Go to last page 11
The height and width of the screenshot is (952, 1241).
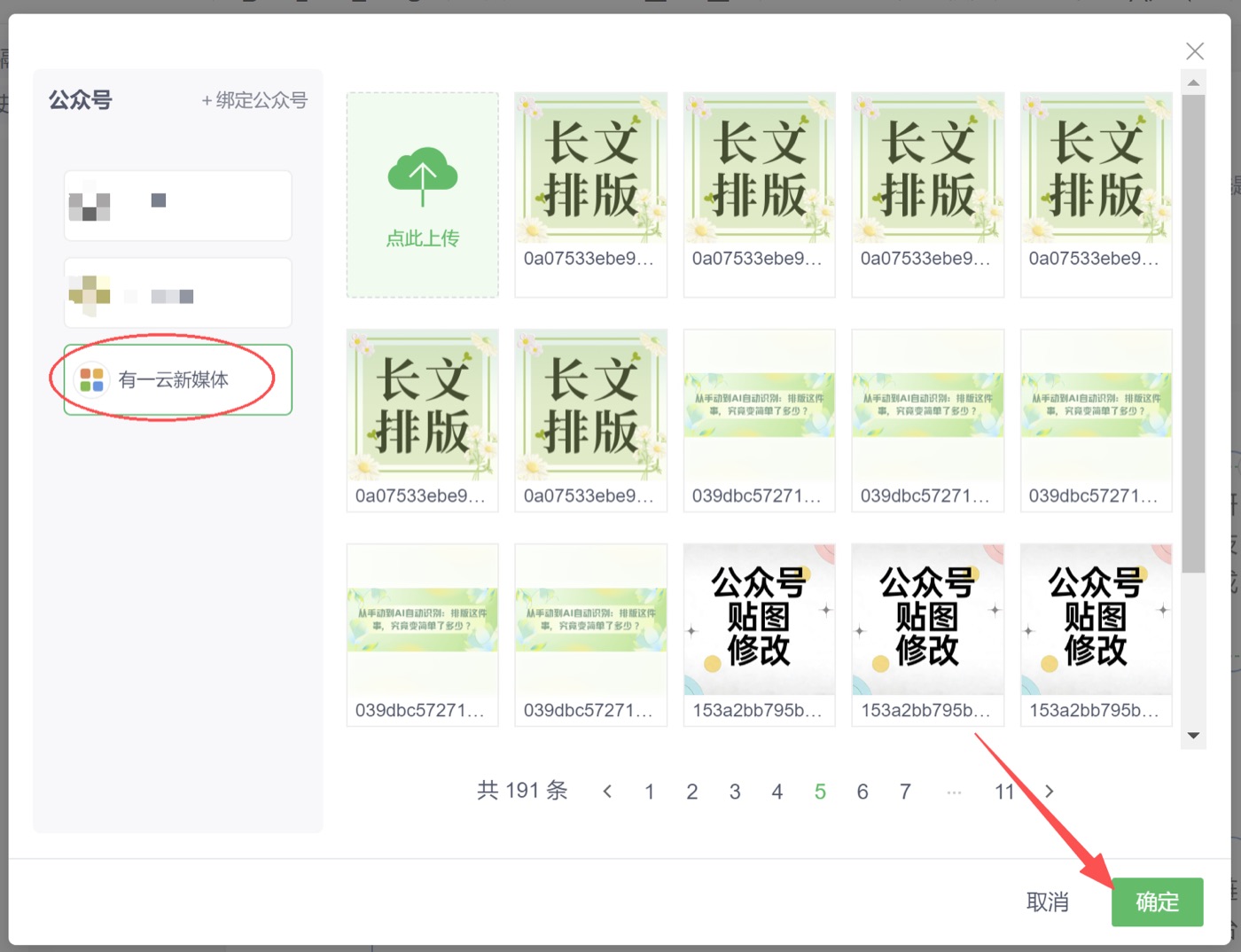pos(1004,792)
